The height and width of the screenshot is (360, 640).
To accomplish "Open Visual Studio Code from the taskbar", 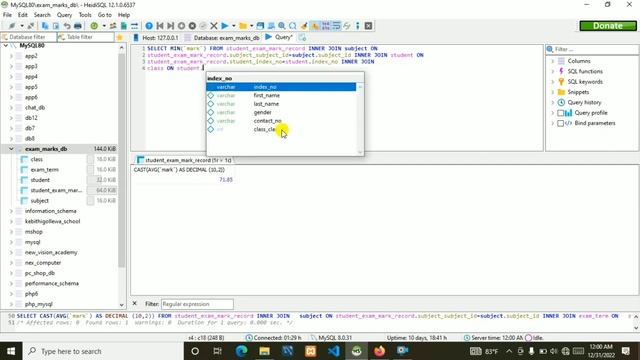I will [x=333, y=351].
